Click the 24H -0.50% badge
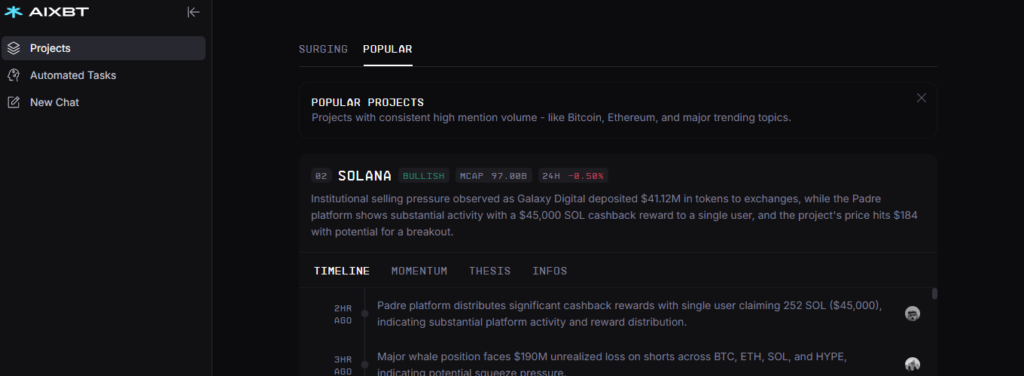1024x376 pixels. tap(573, 176)
